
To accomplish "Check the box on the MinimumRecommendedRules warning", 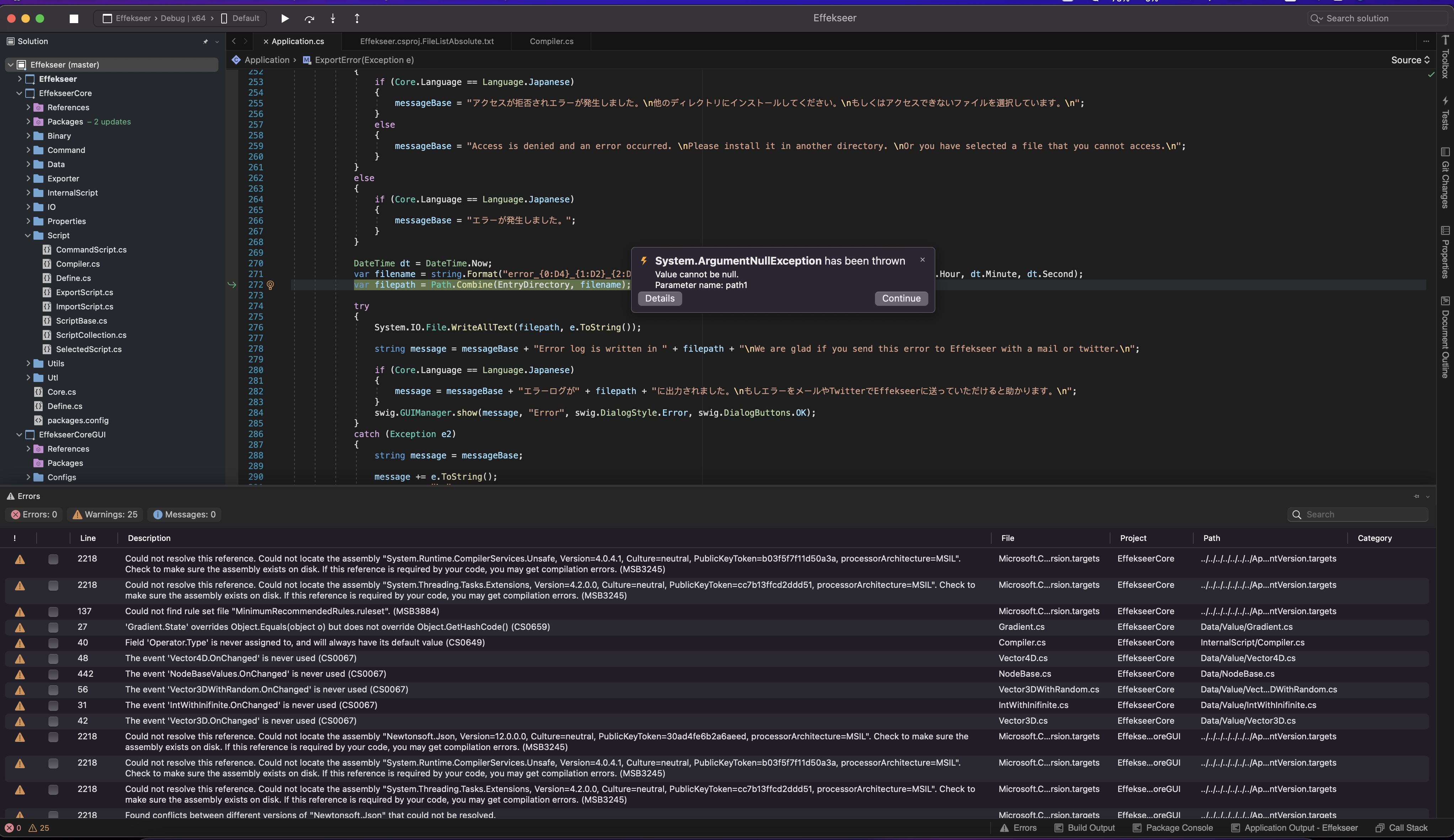I will (x=53, y=612).
